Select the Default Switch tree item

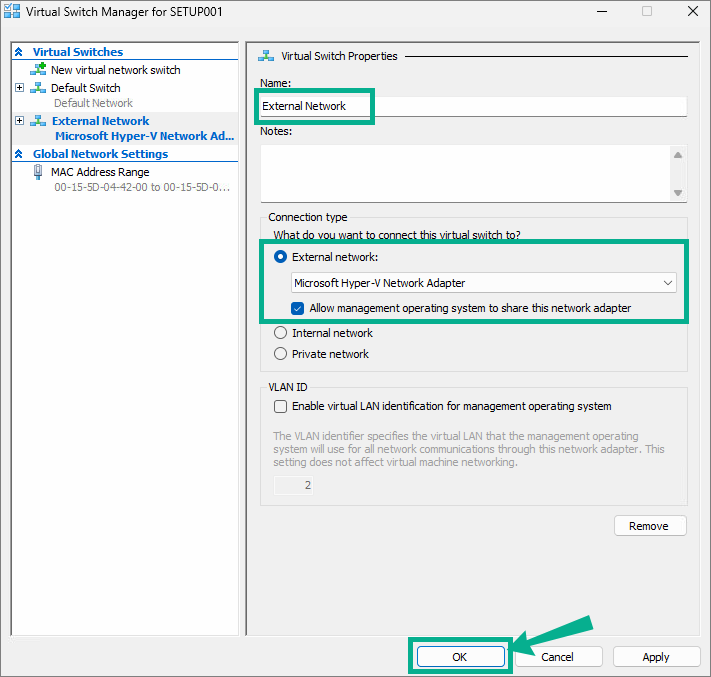86,88
